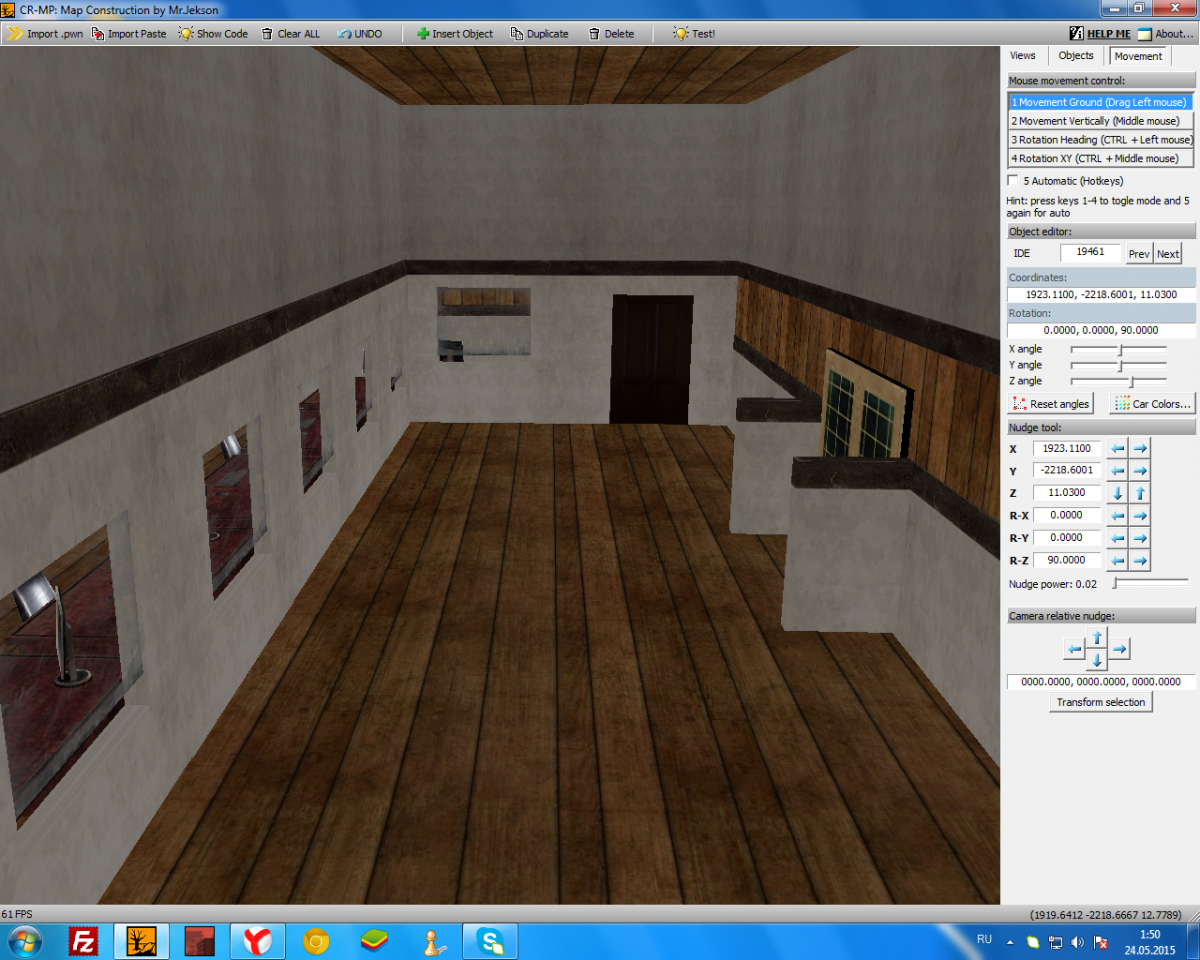Screen dimensions: 1200x960
Task: Nudge R-Z left arrow
Action: (x=1118, y=560)
